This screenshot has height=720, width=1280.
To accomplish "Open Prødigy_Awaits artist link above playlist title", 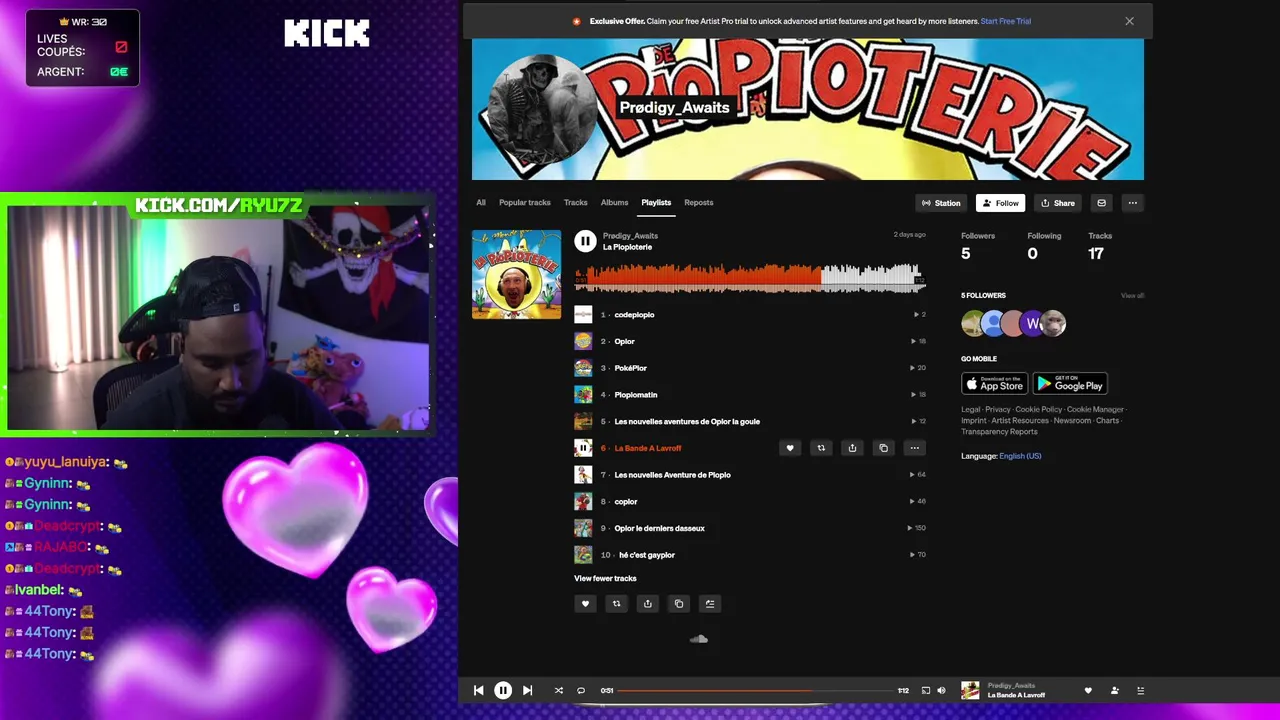I will click(630, 236).
